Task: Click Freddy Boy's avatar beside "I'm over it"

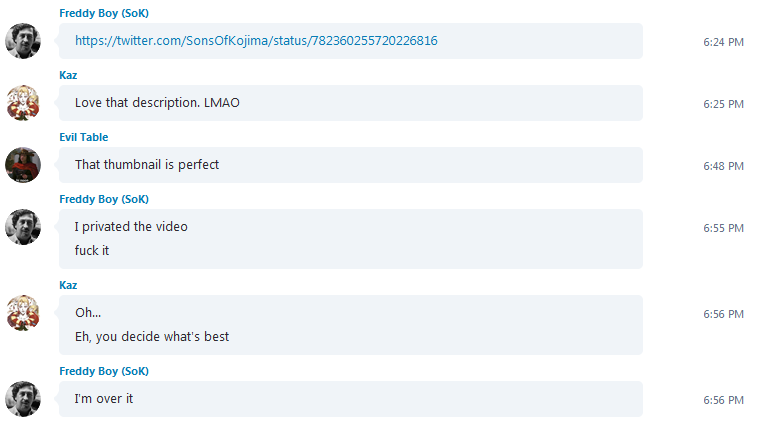Action: pyautogui.click(x=23, y=399)
